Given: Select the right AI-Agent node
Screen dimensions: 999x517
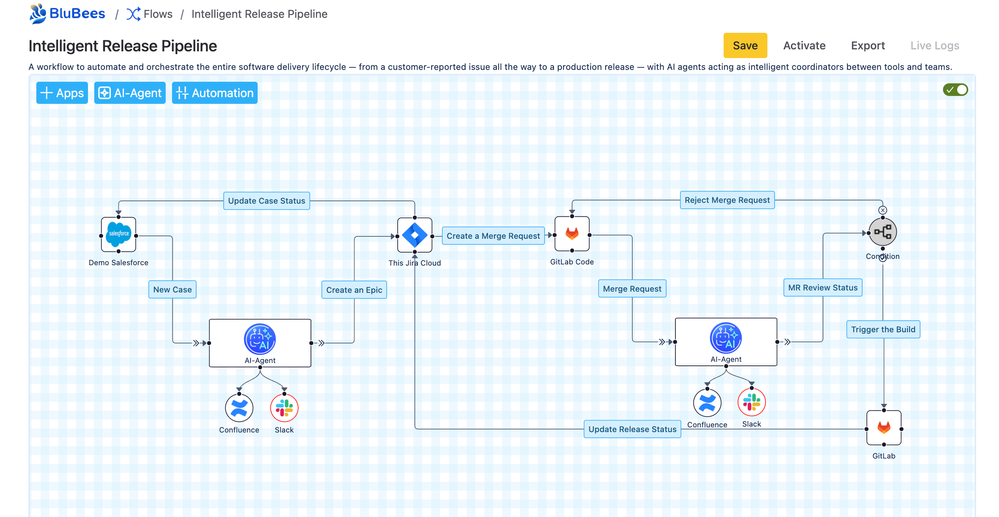Looking at the screenshot, I should [726, 342].
